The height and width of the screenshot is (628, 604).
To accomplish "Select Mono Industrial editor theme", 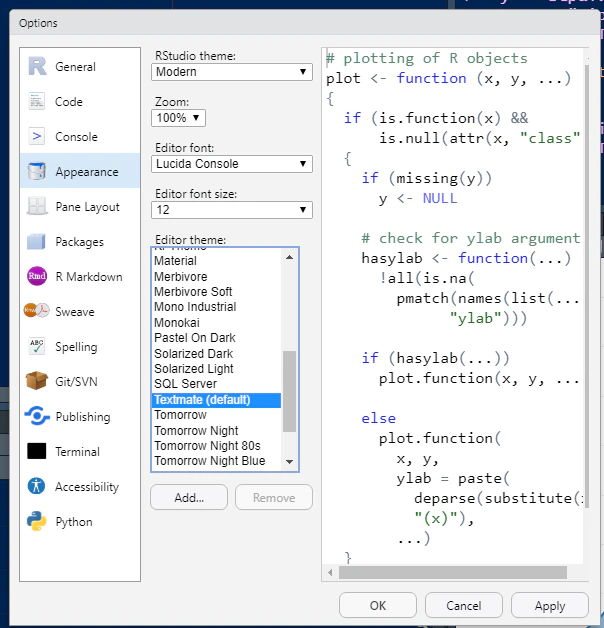I will [x=217, y=307].
